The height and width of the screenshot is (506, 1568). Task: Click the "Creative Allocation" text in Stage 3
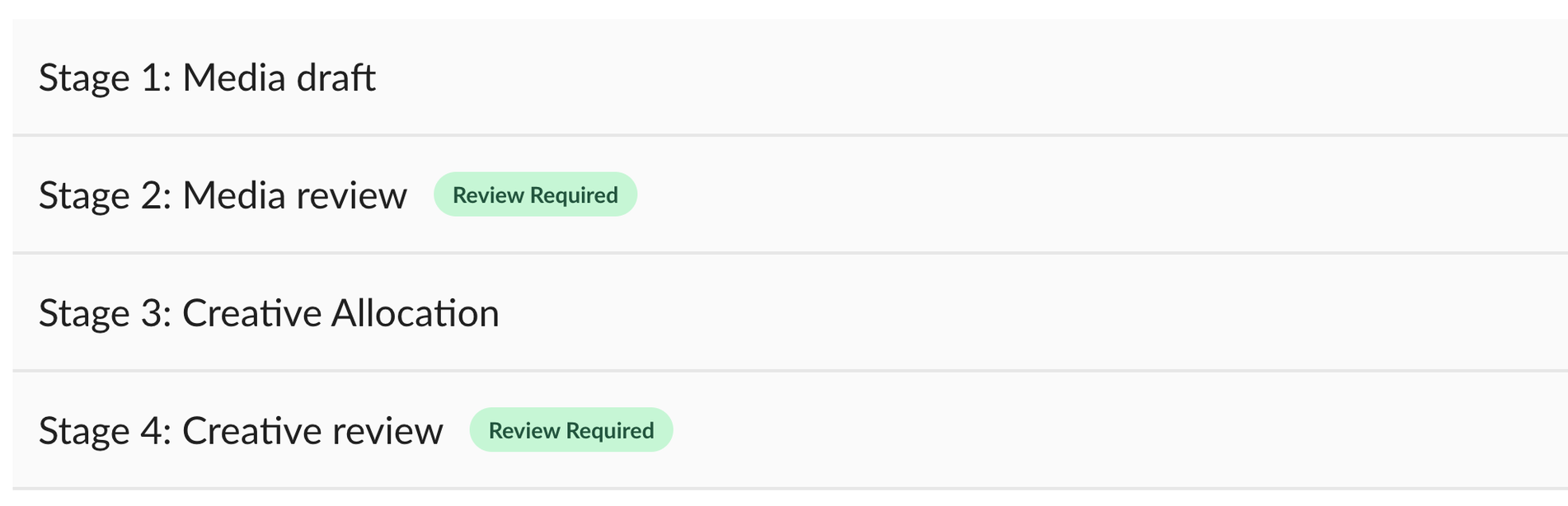(x=340, y=314)
